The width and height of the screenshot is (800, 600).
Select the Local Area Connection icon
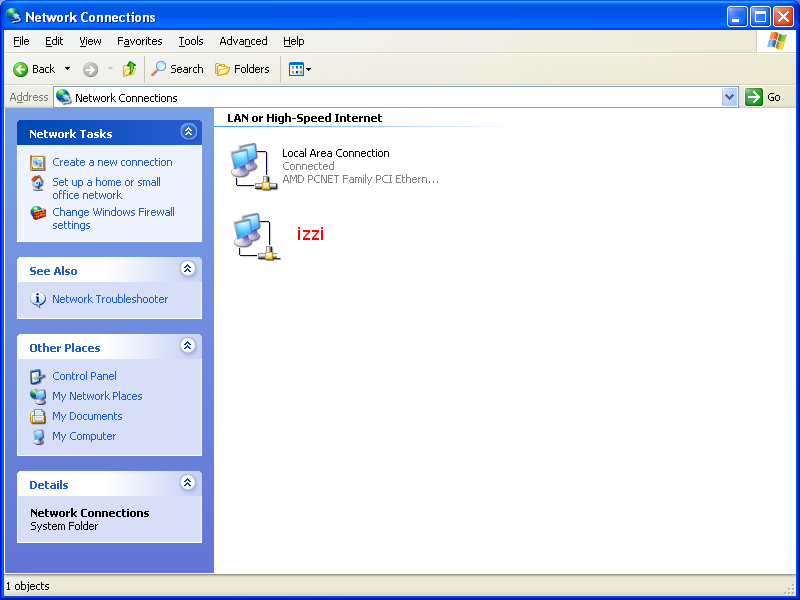coord(254,167)
